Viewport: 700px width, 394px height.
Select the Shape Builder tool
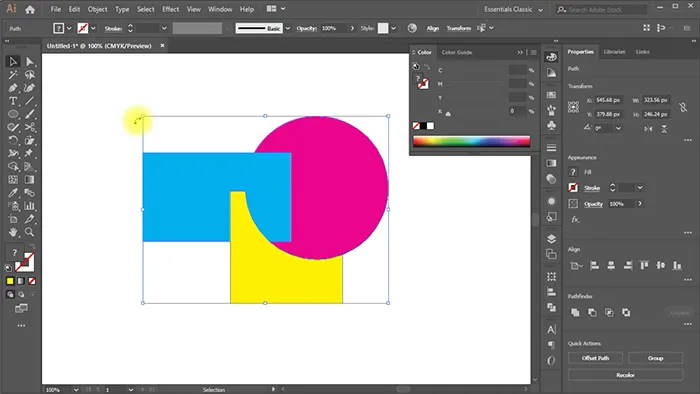tap(13, 166)
